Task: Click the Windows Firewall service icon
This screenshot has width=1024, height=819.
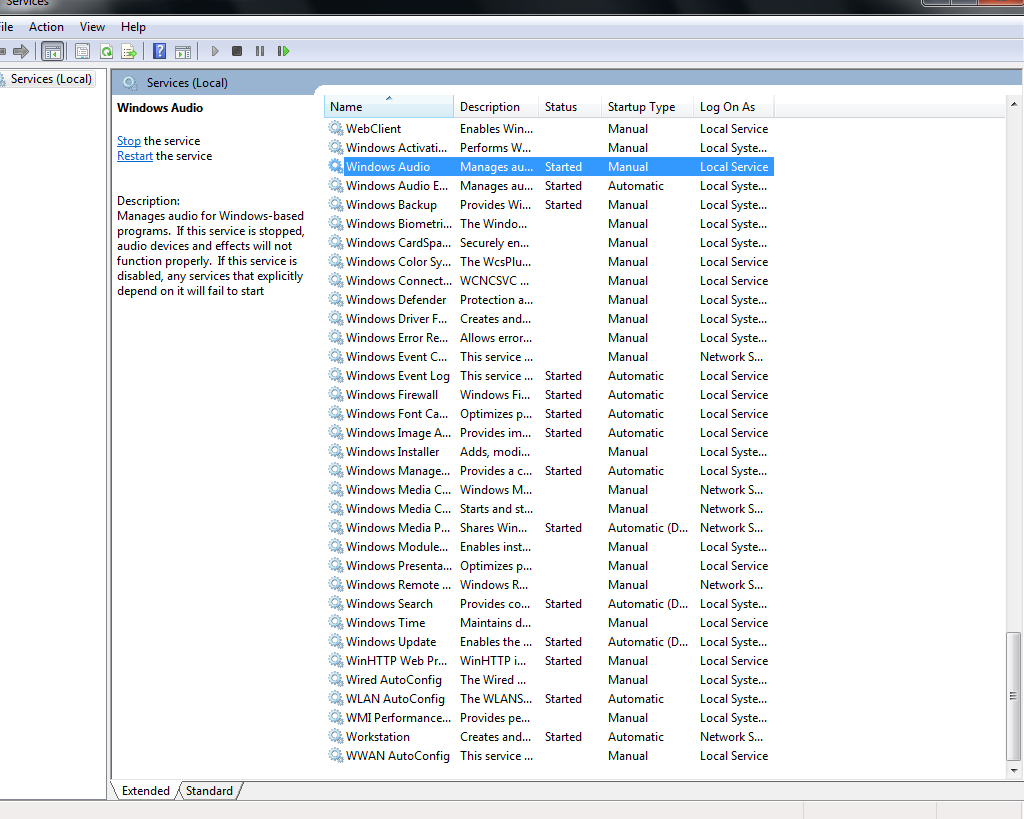Action: (336, 394)
